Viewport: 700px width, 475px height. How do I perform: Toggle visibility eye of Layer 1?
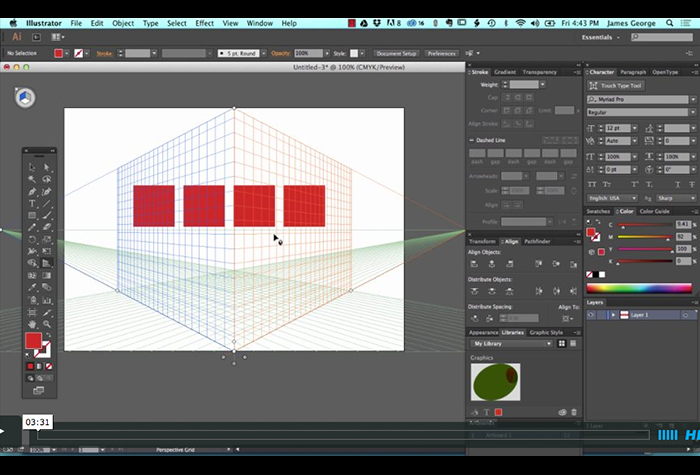click(x=591, y=315)
